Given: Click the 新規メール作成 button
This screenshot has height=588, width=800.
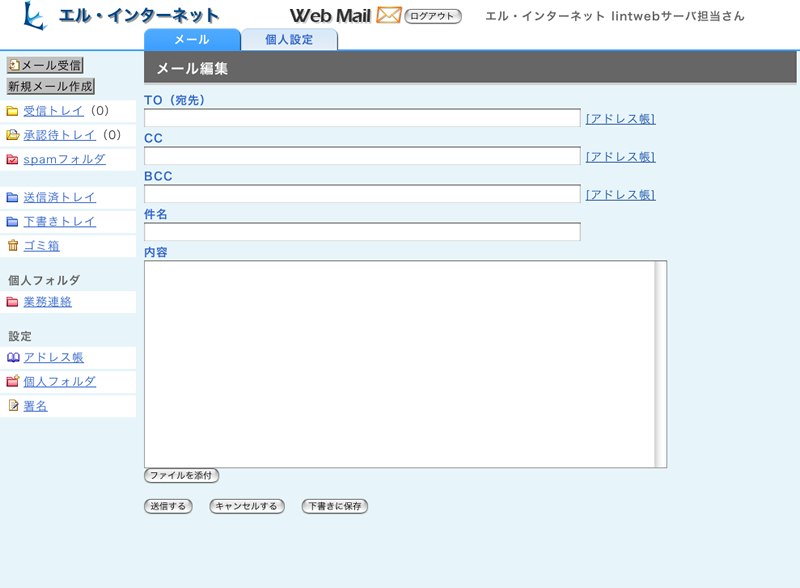Looking at the screenshot, I should (51, 86).
